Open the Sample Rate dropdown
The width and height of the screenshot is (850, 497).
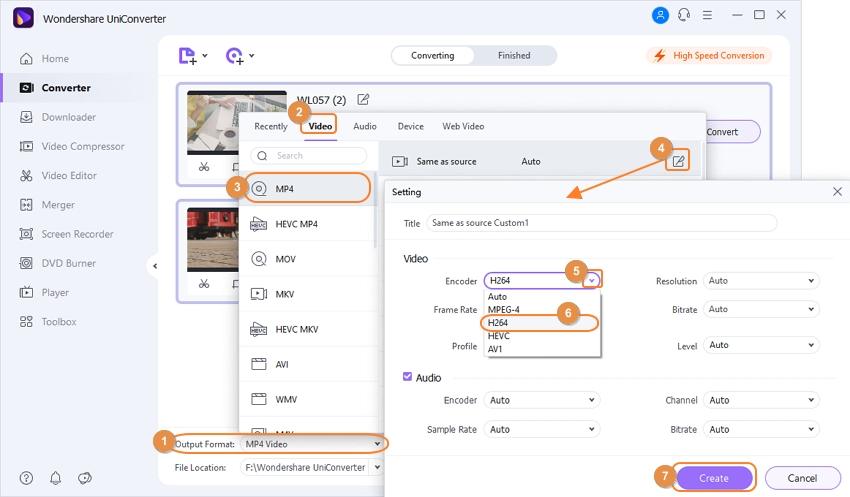(542, 429)
